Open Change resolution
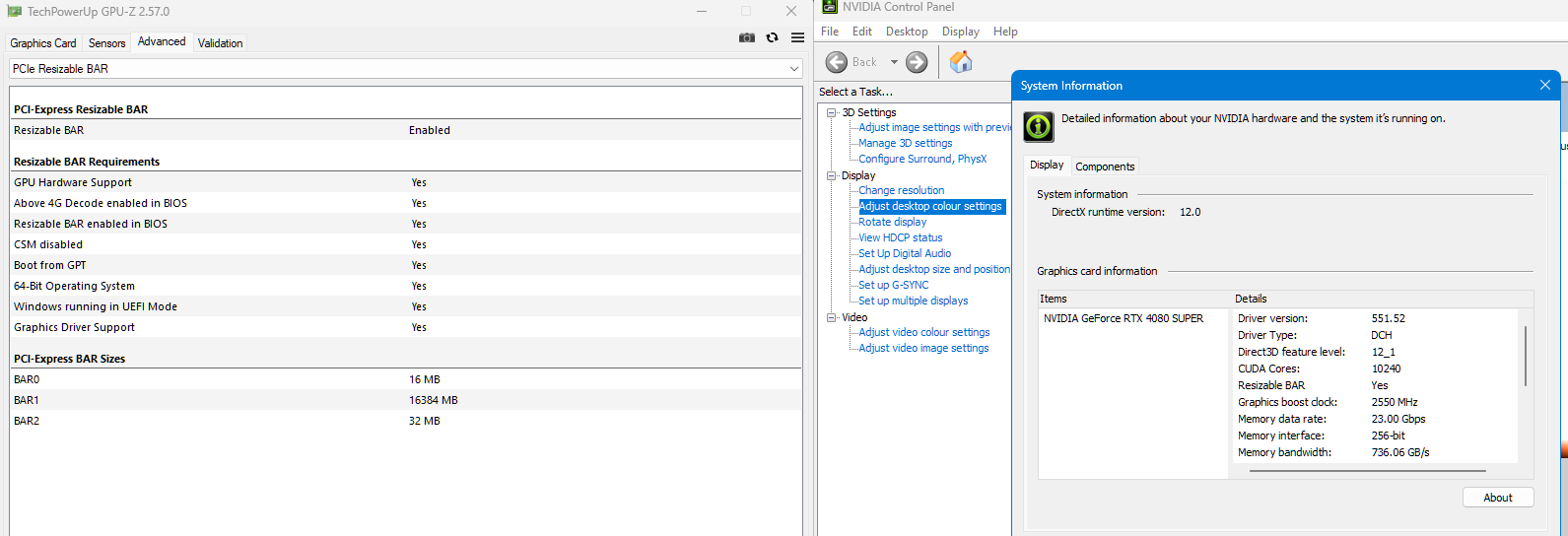Screen dimensions: 1568x536 coord(901,190)
